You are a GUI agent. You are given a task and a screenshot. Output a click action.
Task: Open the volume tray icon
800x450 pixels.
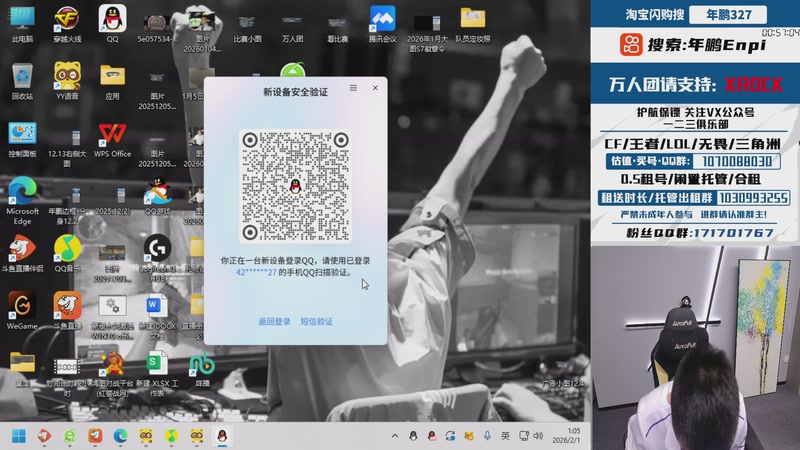tap(538, 436)
